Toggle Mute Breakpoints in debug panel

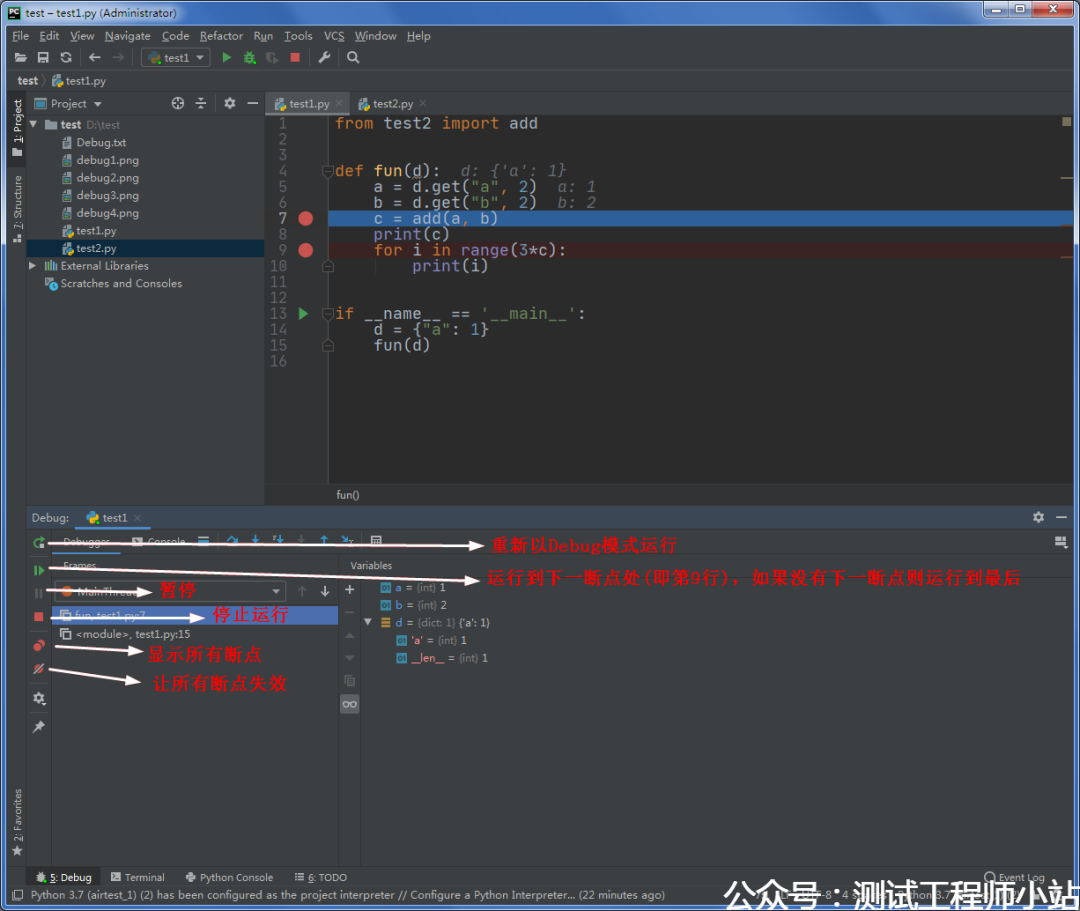click(x=39, y=669)
